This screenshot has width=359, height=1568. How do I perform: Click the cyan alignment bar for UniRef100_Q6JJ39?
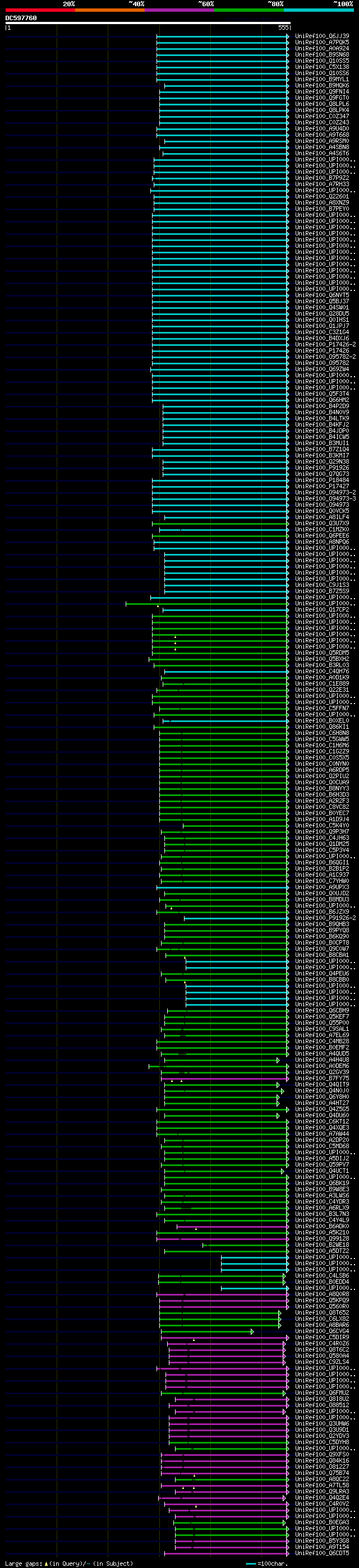tap(223, 36)
